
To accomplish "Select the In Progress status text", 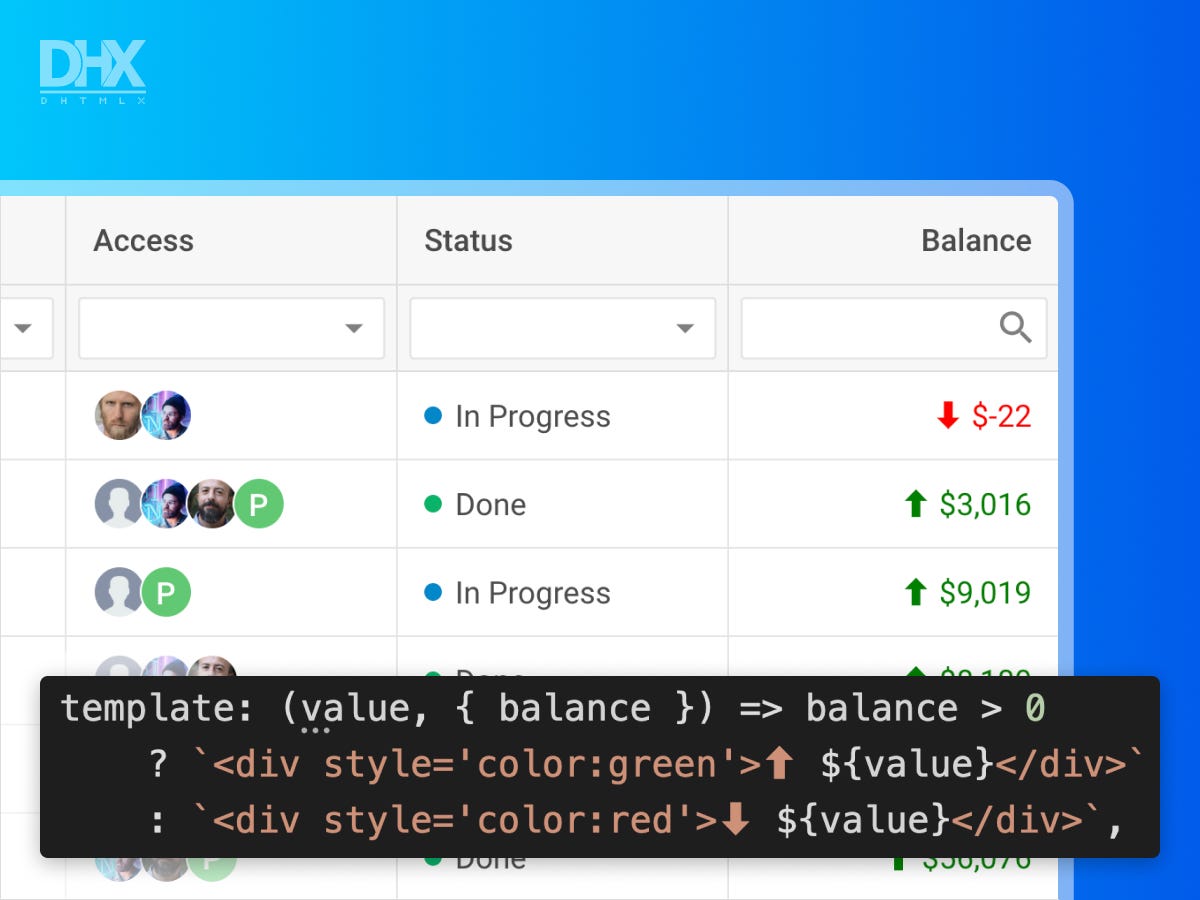I will [x=532, y=417].
